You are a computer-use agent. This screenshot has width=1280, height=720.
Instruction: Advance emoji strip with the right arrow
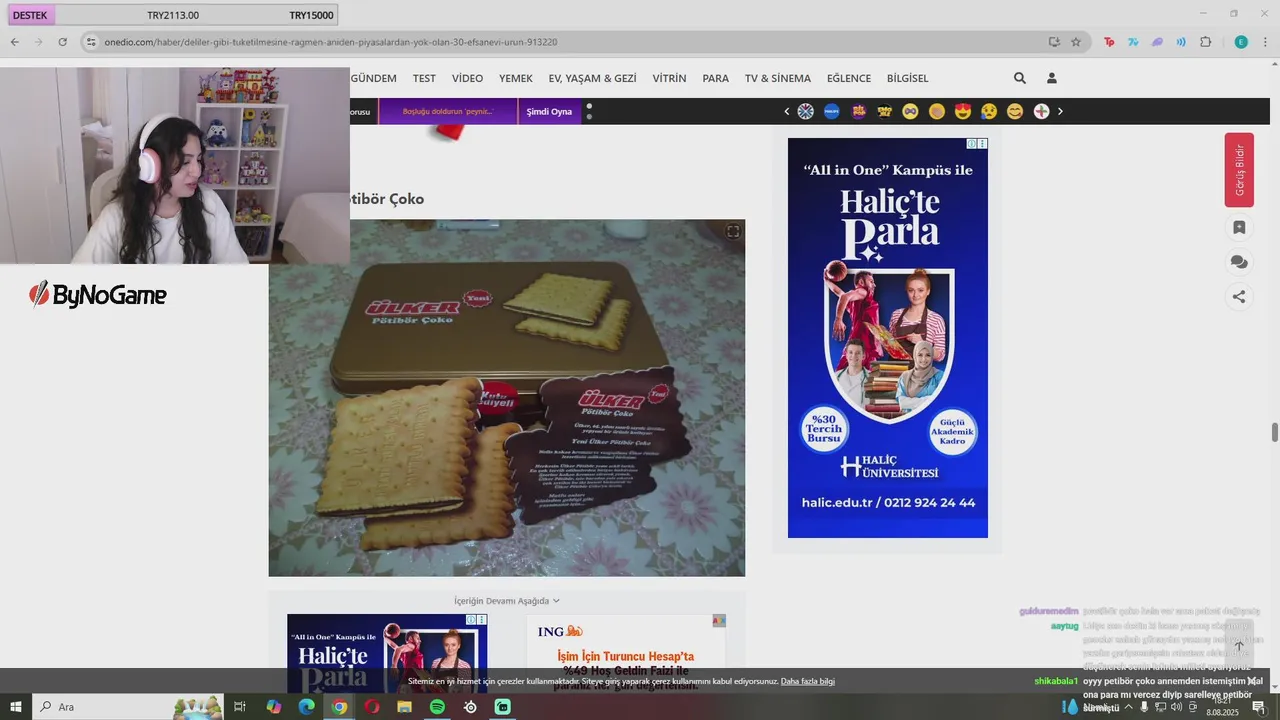[1060, 111]
